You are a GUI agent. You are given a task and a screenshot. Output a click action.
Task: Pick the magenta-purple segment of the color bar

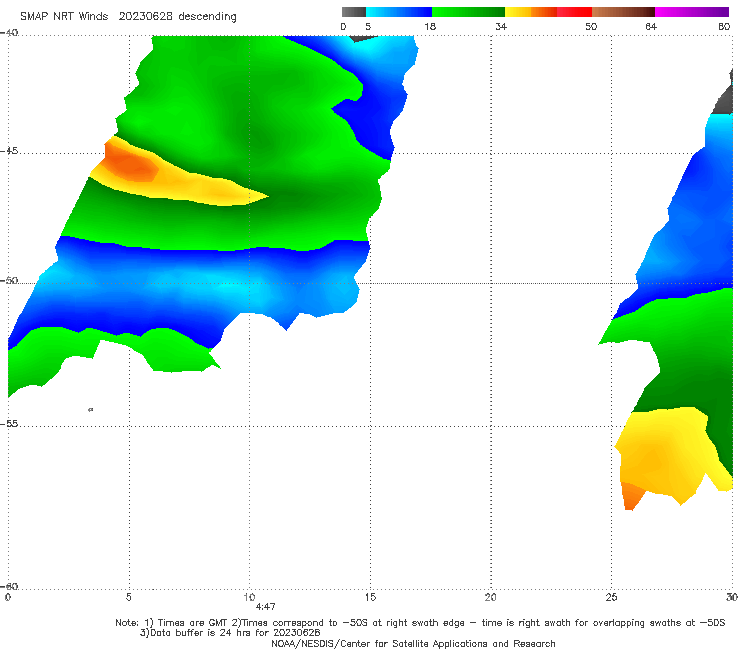(x=692, y=12)
